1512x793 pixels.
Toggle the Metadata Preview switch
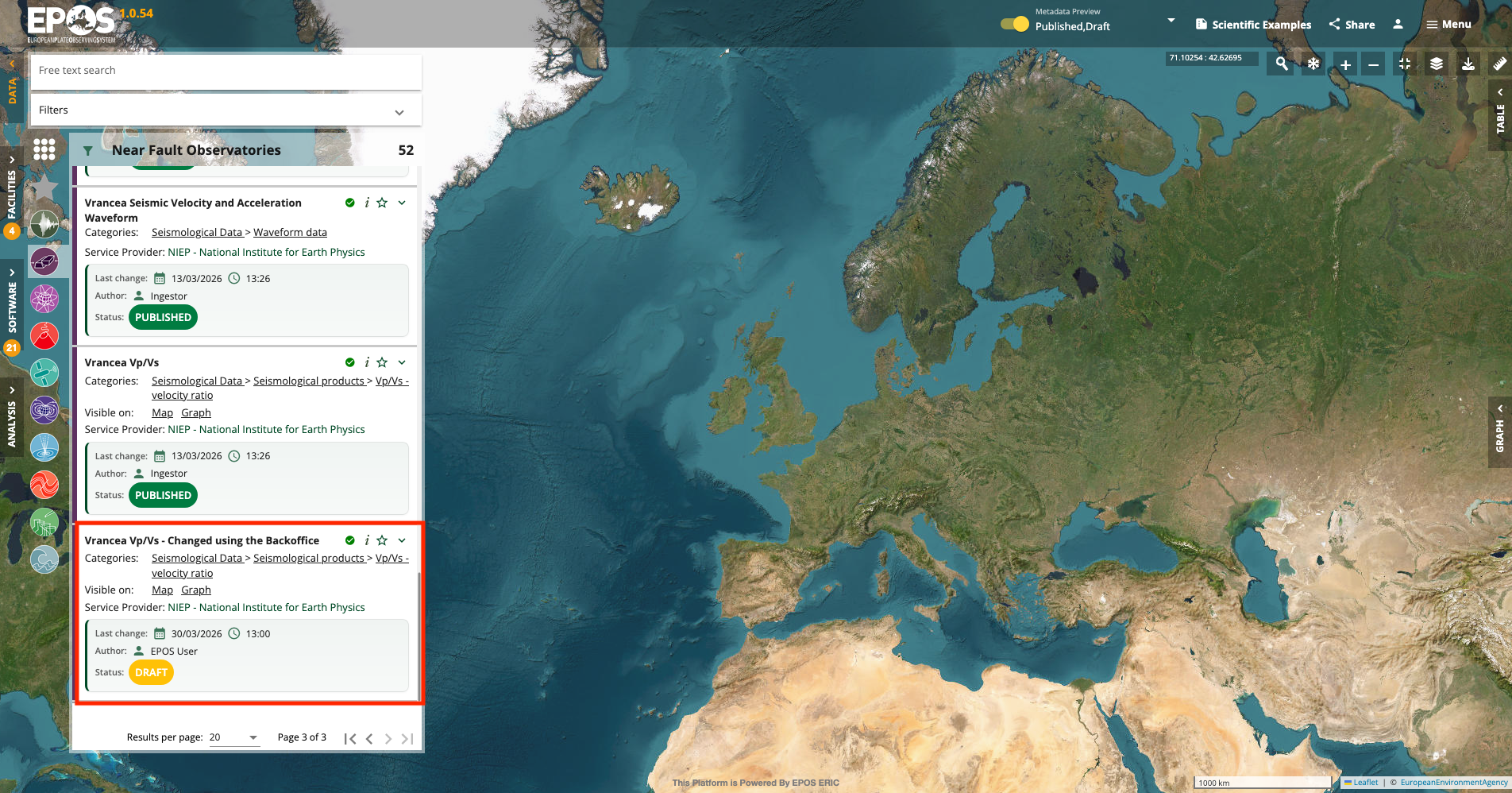point(1014,24)
